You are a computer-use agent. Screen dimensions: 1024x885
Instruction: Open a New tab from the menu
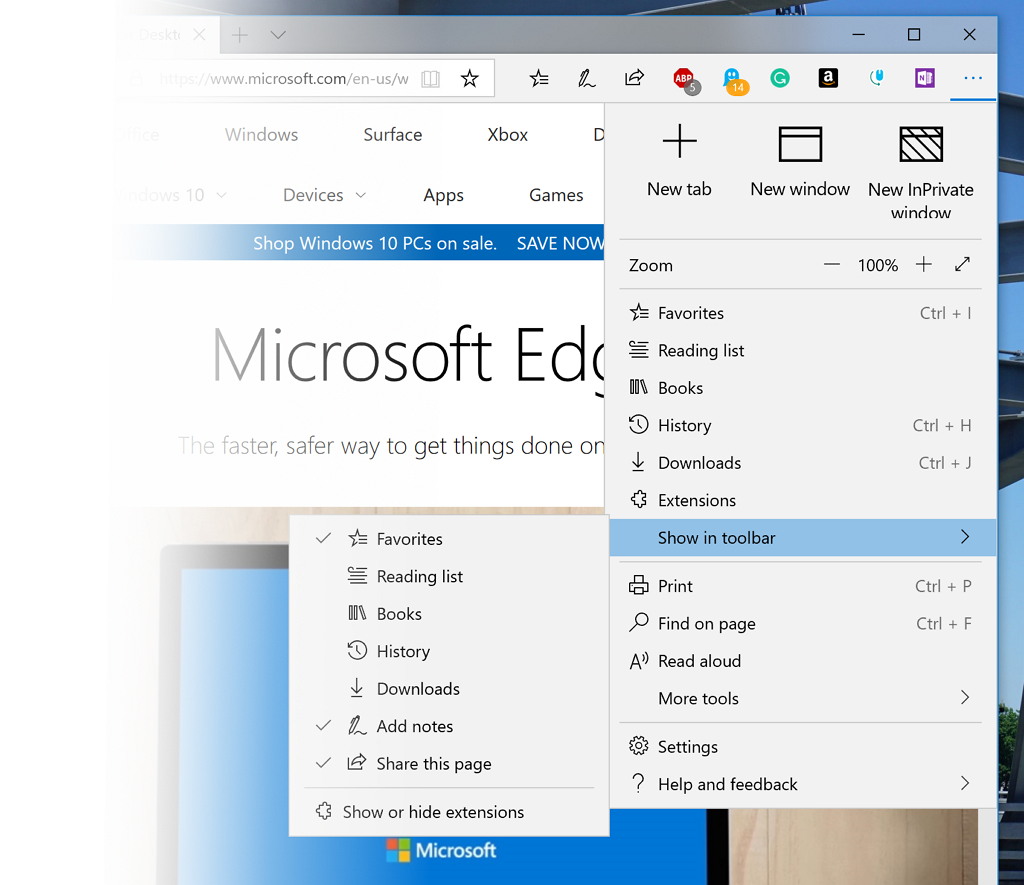point(679,161)
